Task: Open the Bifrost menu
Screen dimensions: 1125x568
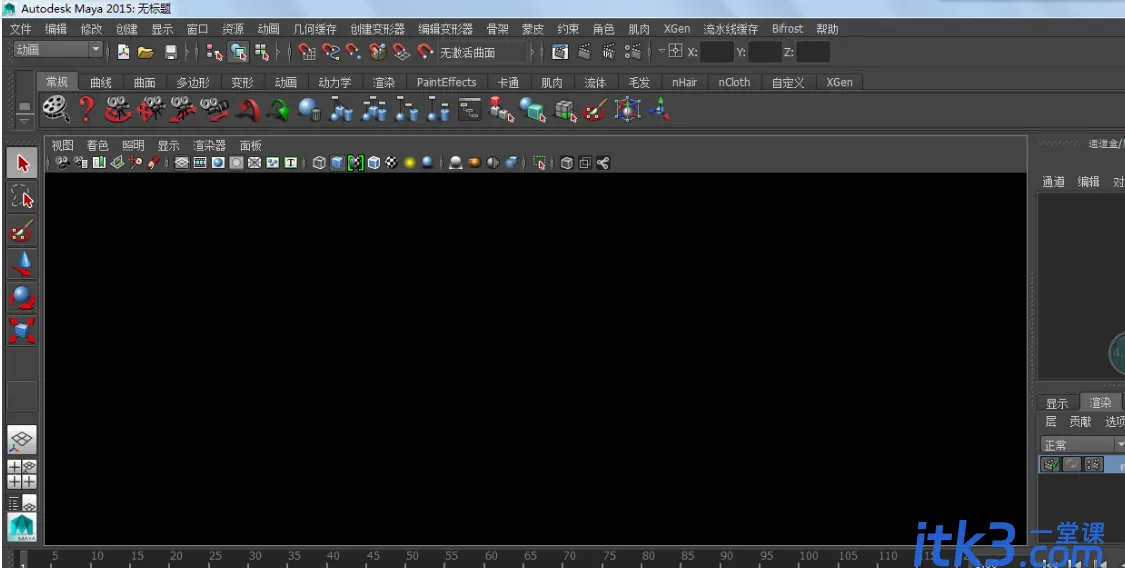Action: coord(787,29)
